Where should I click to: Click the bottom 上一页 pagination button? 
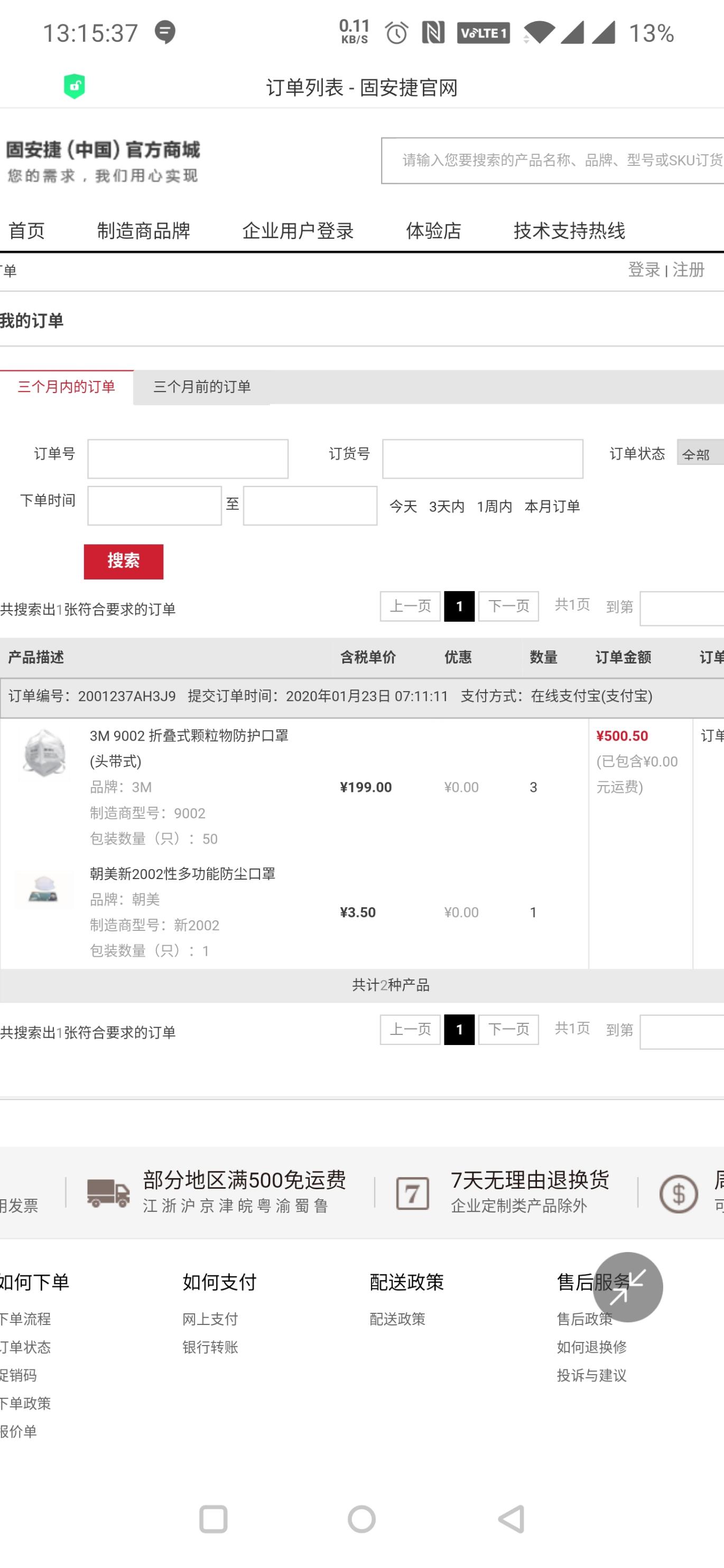pos(411,1029)
